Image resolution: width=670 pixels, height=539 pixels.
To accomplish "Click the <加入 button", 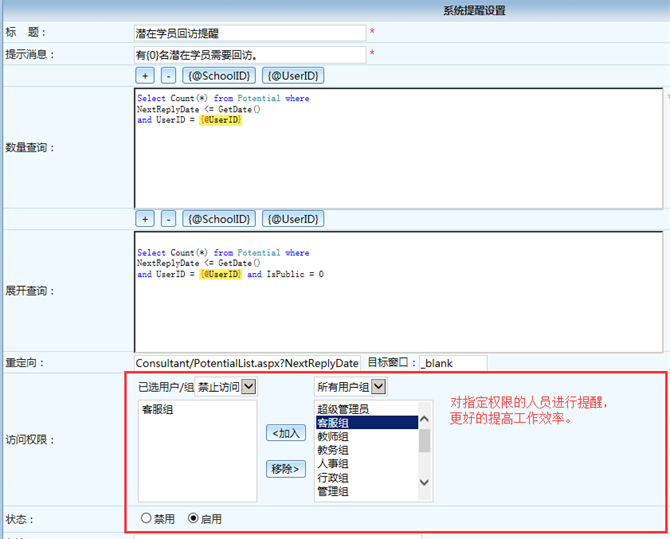I will tap(286, 433).
